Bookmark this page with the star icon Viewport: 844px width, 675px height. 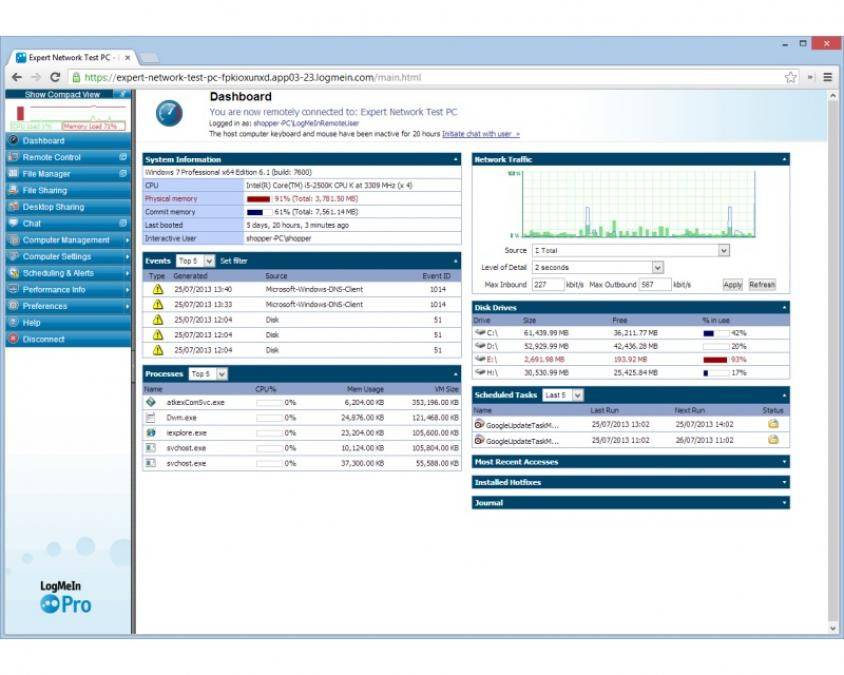tap(791, 78)
